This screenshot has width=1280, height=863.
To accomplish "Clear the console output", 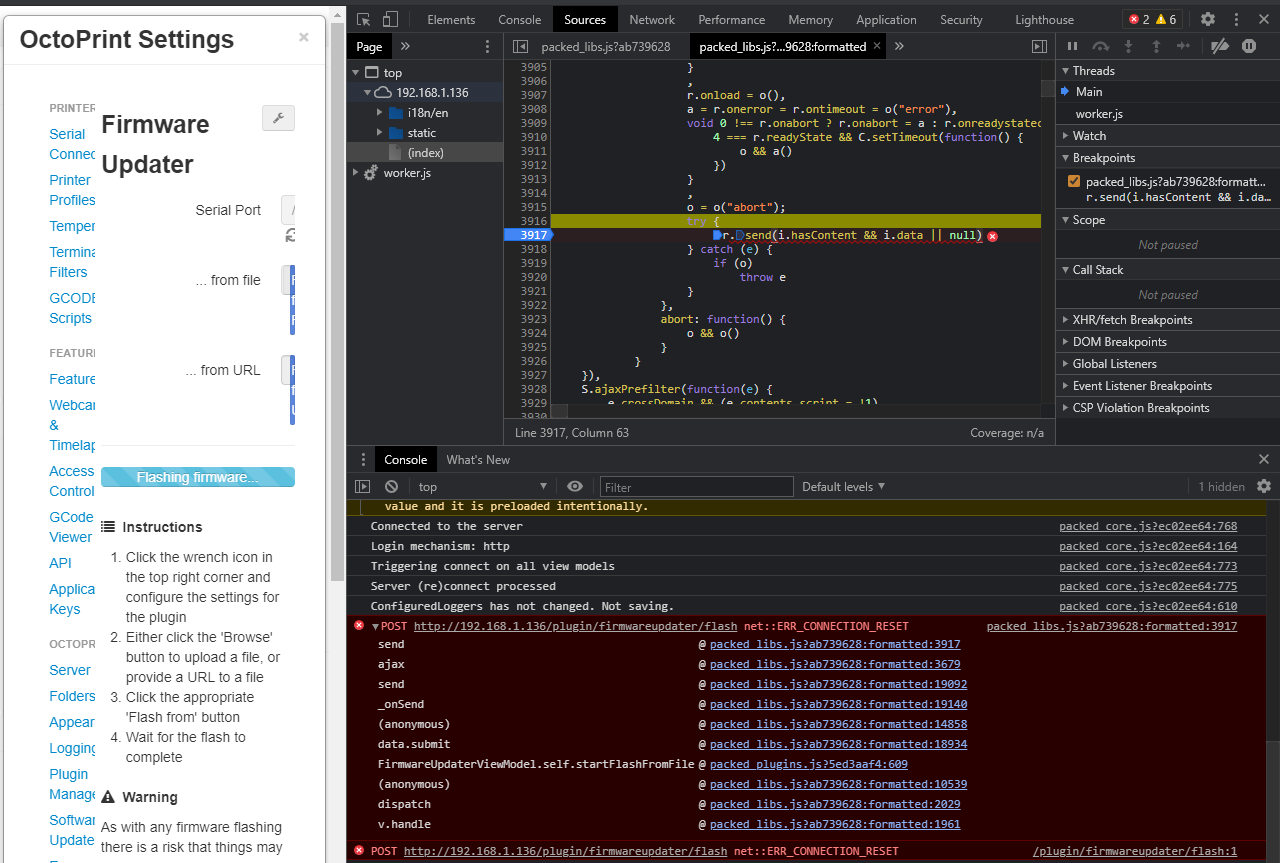I will pos(390,486).
